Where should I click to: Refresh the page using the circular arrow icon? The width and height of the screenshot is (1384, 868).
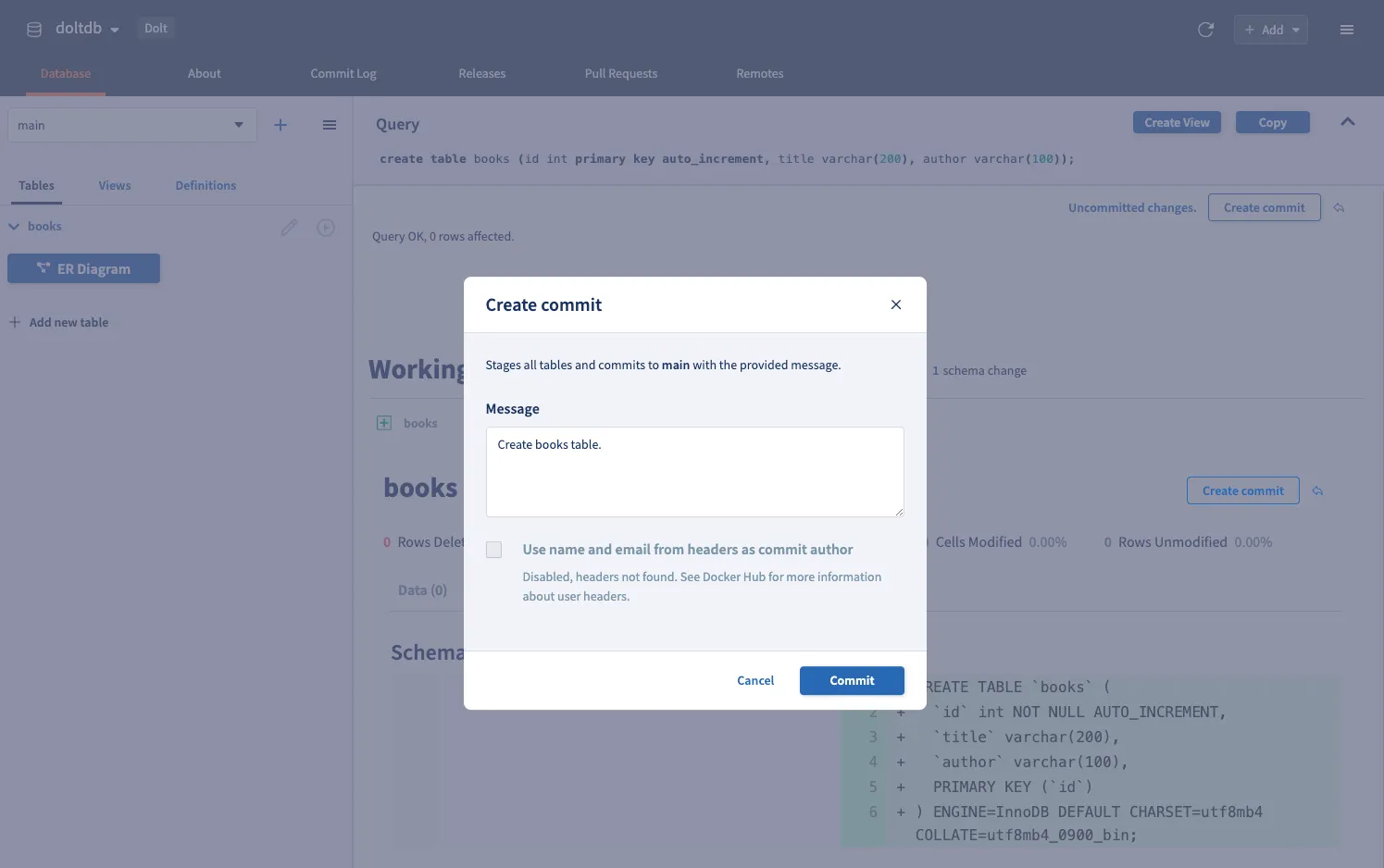(x=1205, y=29)
